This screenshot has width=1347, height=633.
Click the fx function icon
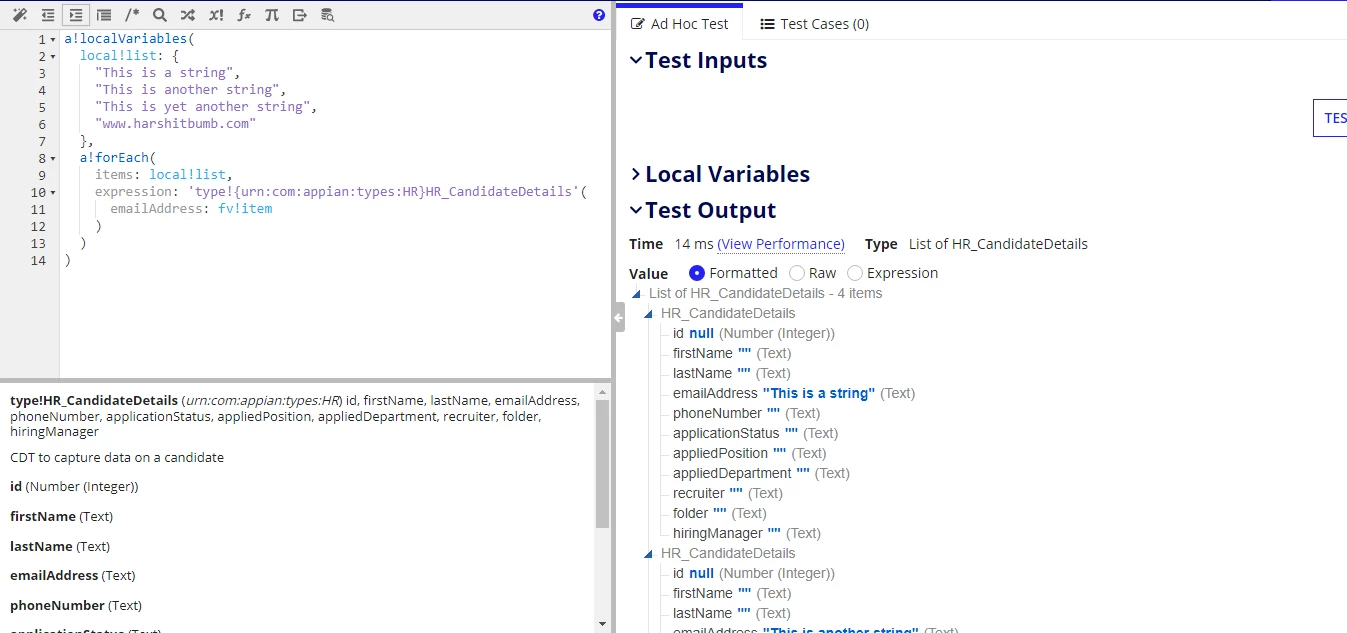point(244,15)
